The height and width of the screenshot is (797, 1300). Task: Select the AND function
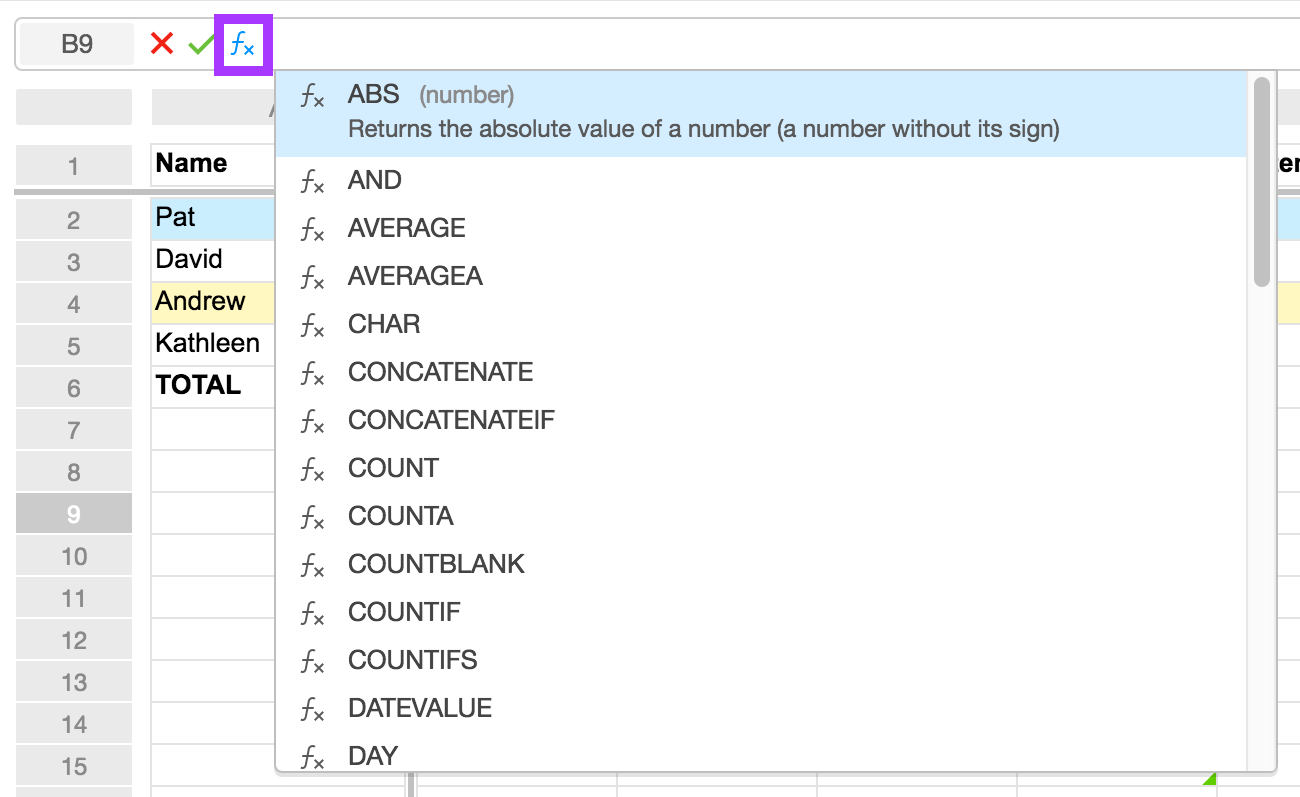tap(374, 180)
